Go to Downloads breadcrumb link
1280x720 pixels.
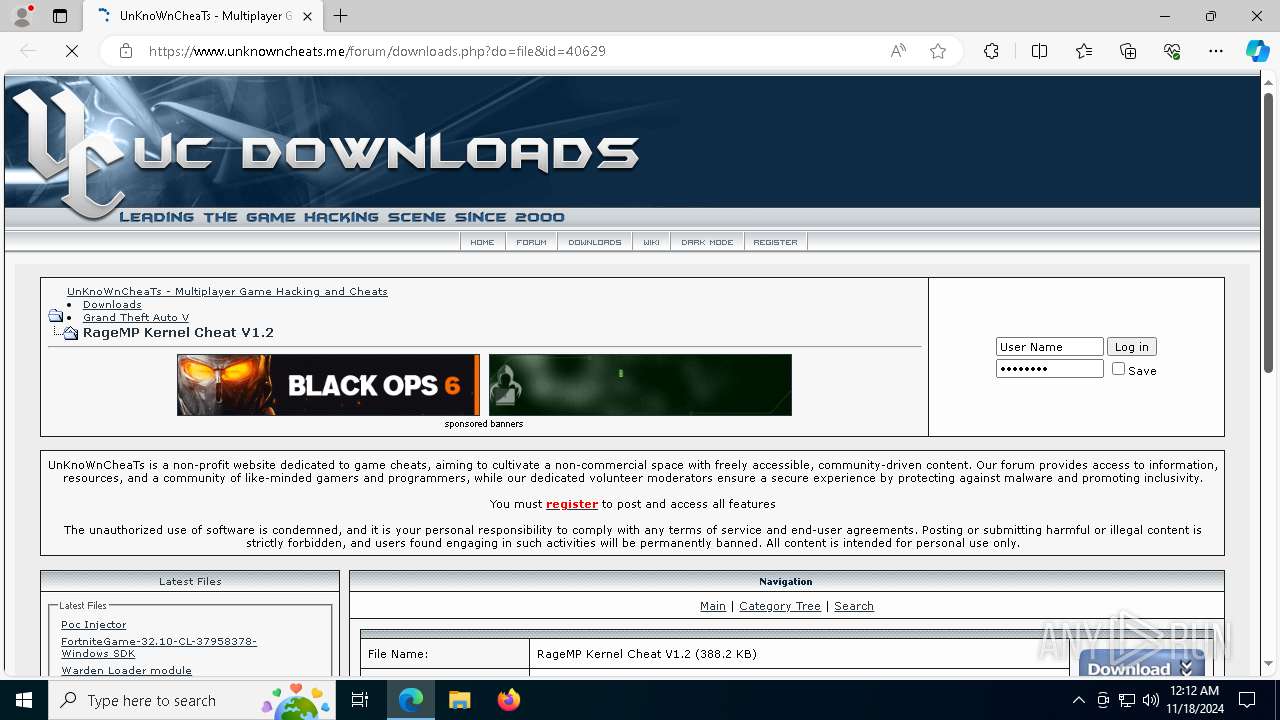(112, 305)
